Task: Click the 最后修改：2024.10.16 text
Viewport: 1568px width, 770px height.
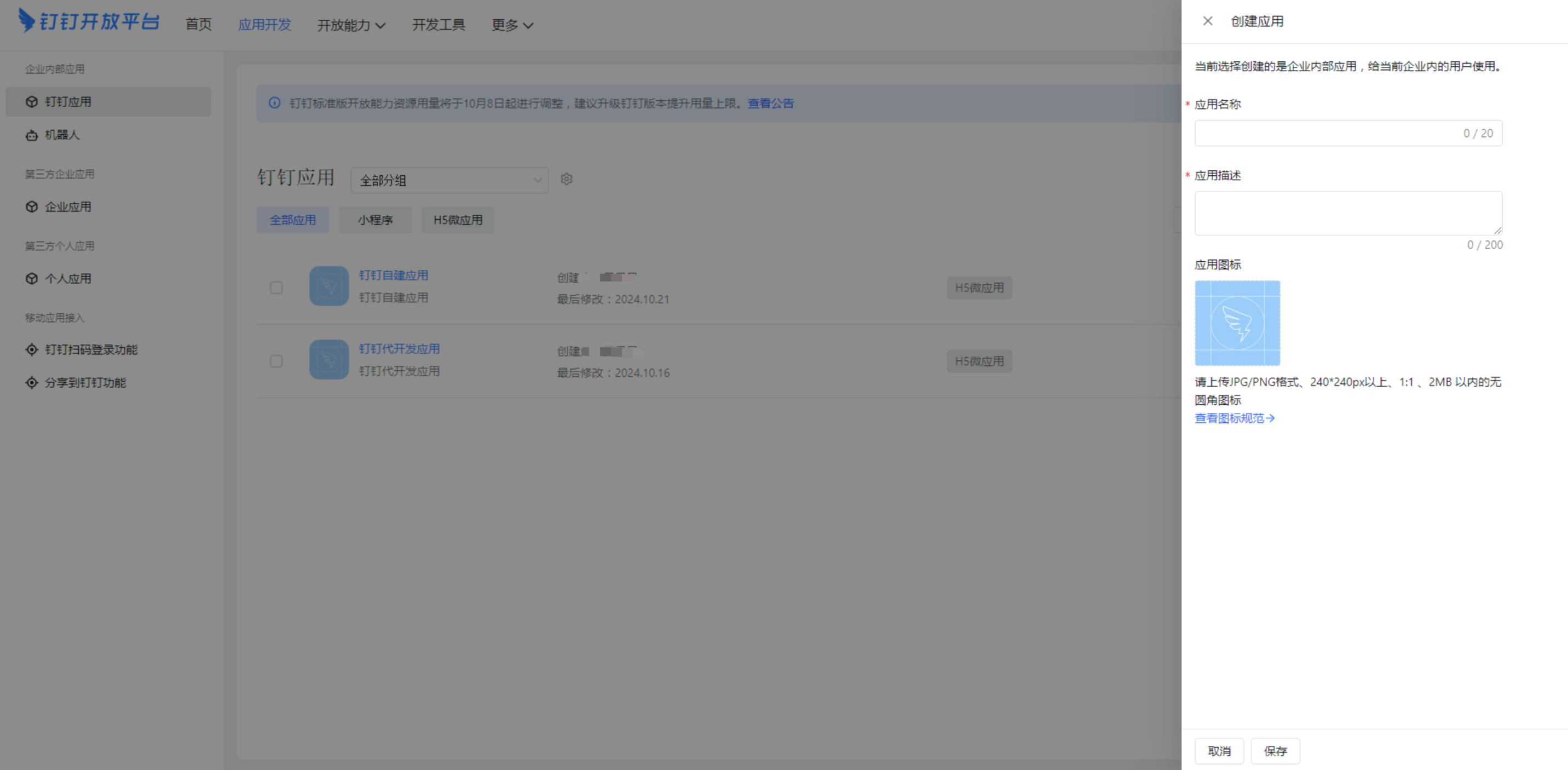Action: click(613, 372)
